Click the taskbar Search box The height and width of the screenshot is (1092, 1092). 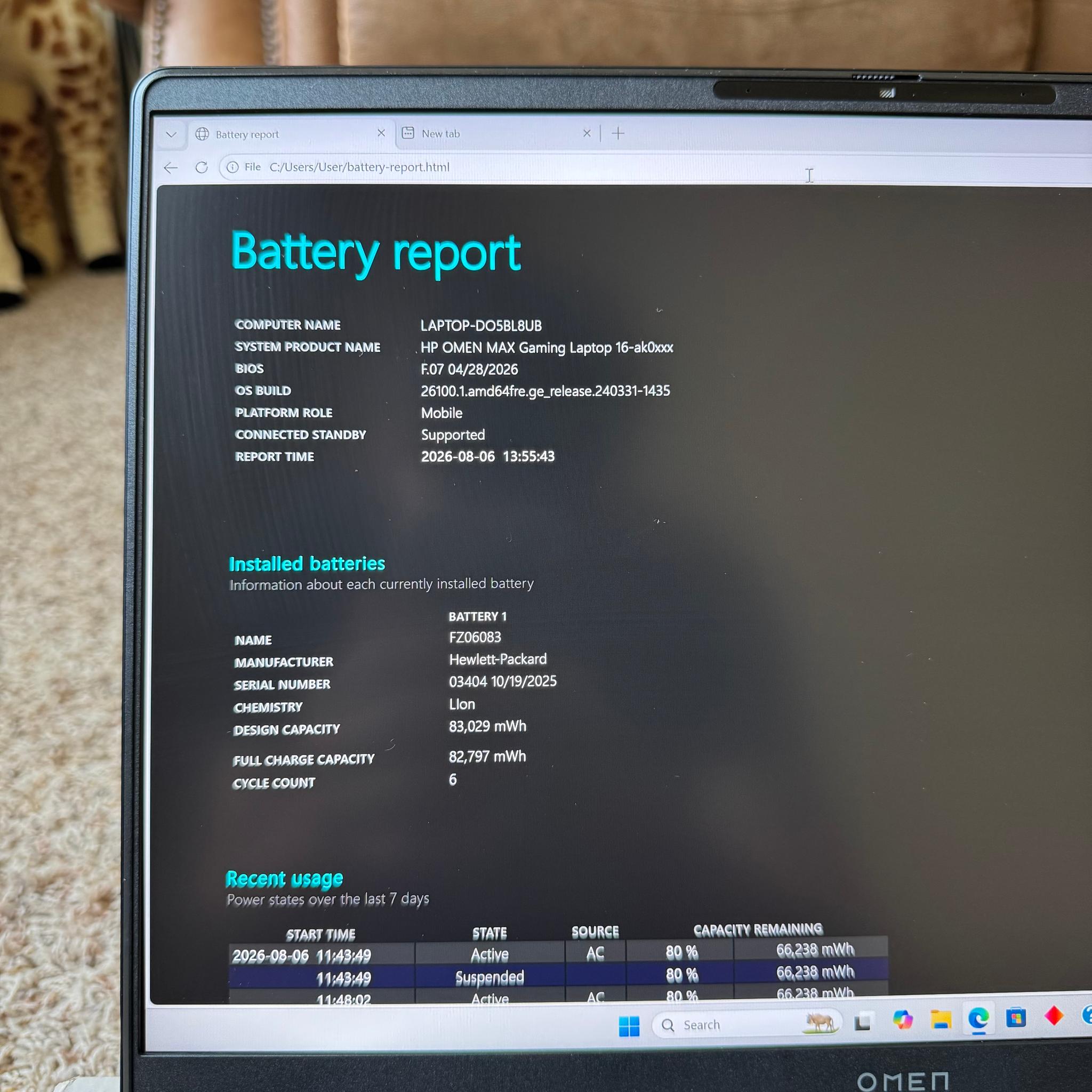tap(746, 1024)
